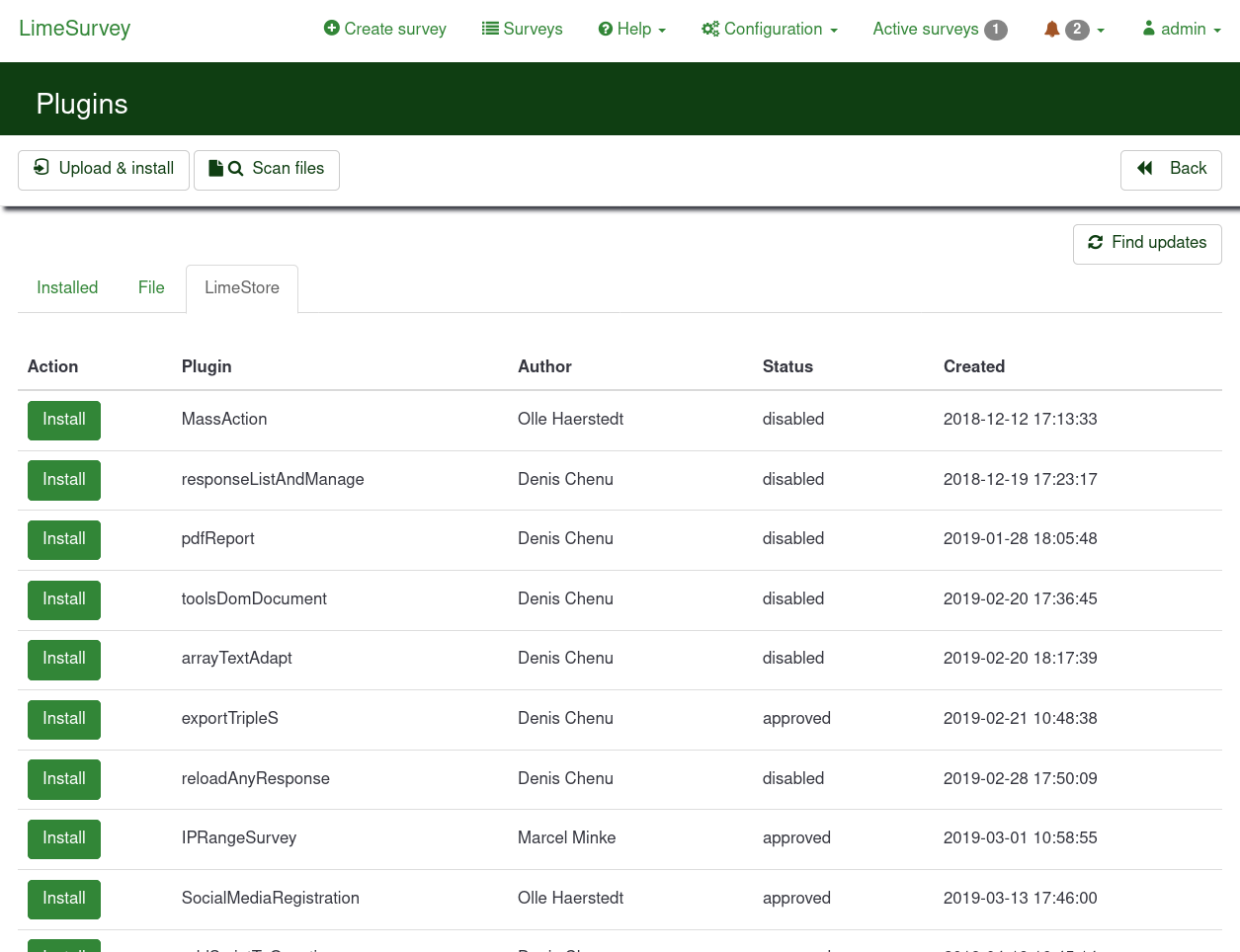Install the IPRangeSurvey plugin
This screenshot has height=952, width=1240.
click(64, 838)
